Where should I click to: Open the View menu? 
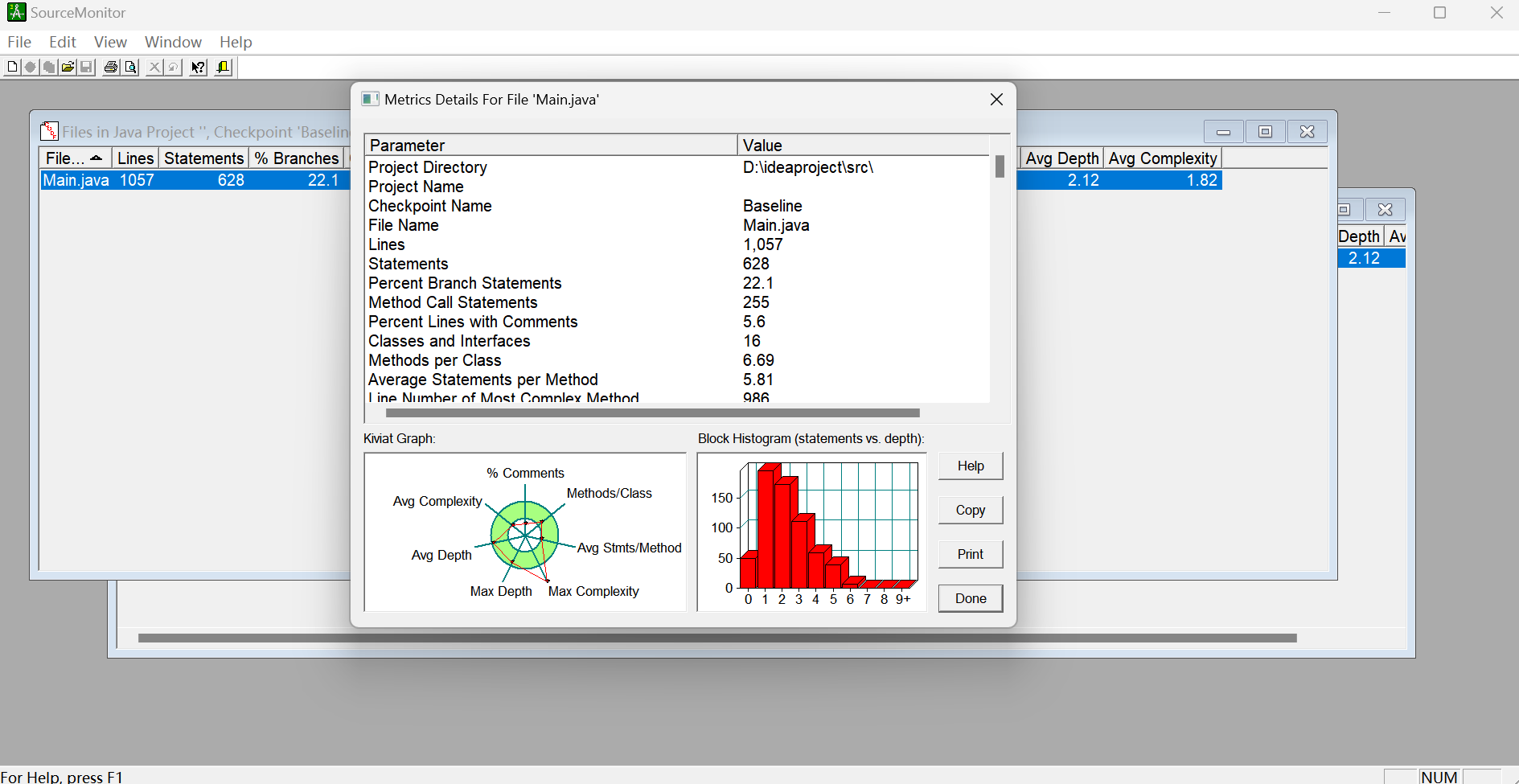tap(110, 42)
